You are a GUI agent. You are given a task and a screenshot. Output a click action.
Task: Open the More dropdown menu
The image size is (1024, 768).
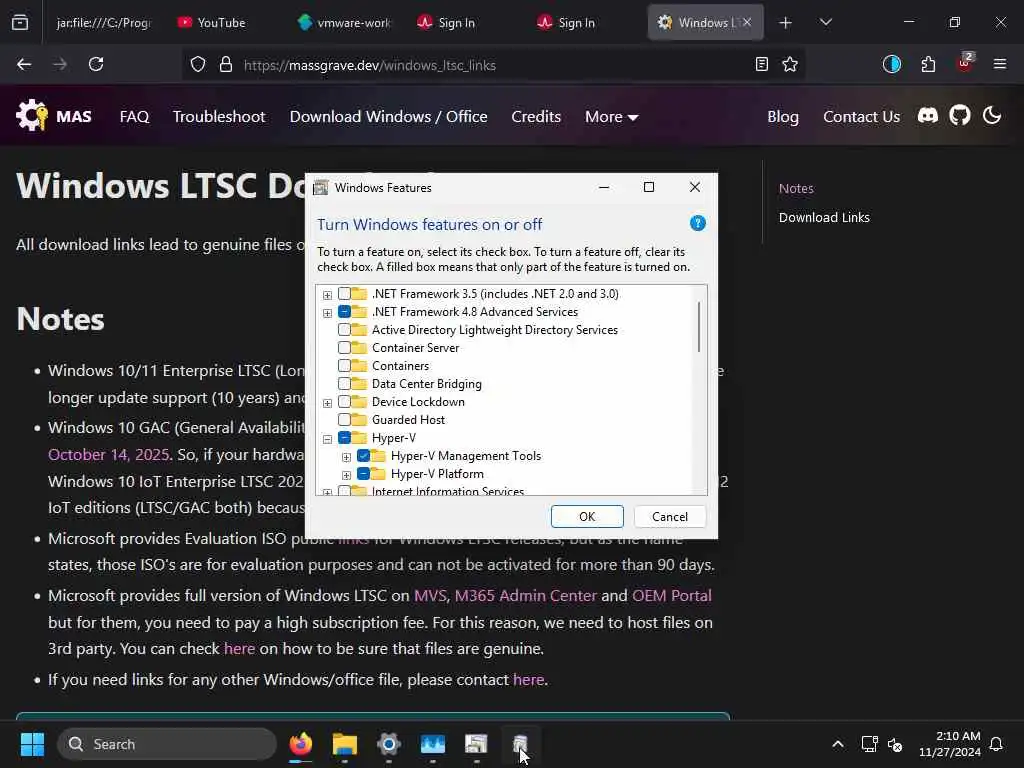coord(611,116)
